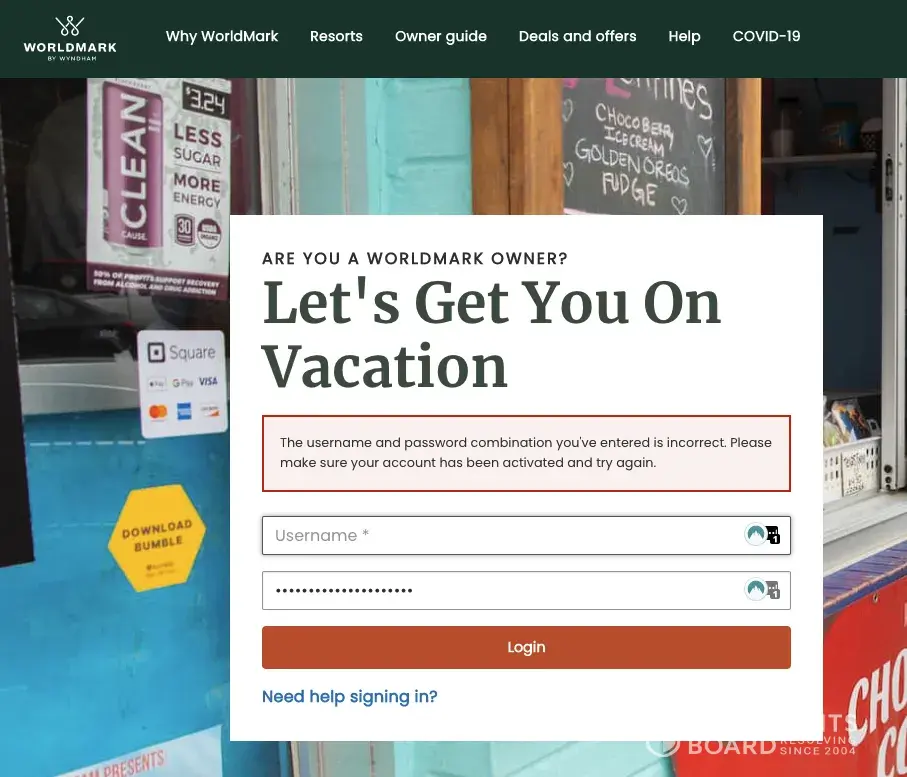
Task: Click the incorrect username/password error message box
Action: [526, 453]
